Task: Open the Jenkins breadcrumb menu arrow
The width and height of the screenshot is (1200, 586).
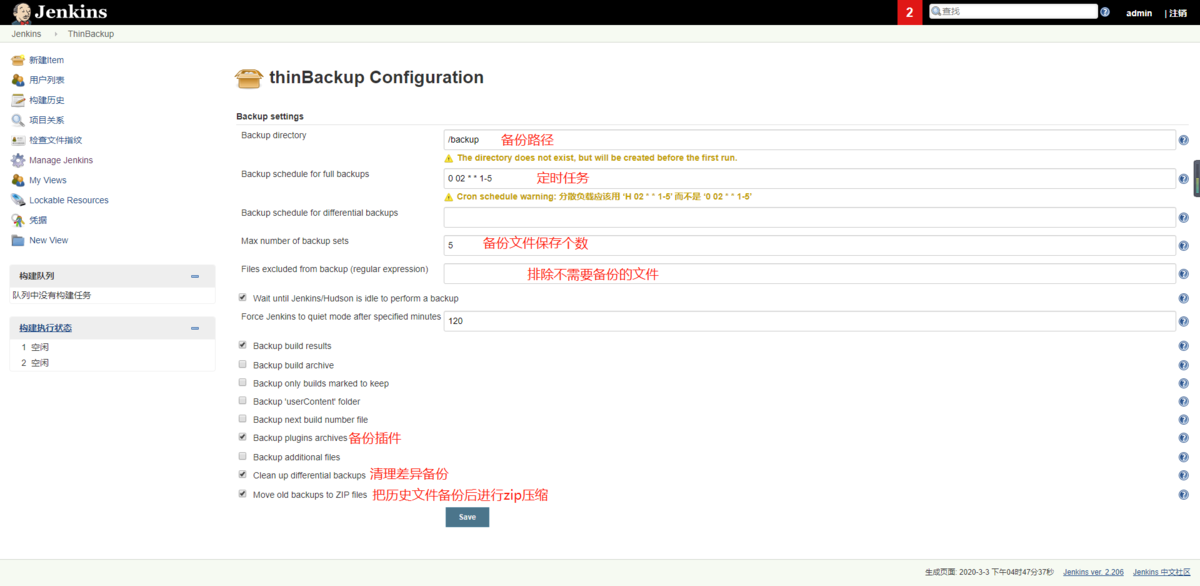Action: (x=56, y=34)
